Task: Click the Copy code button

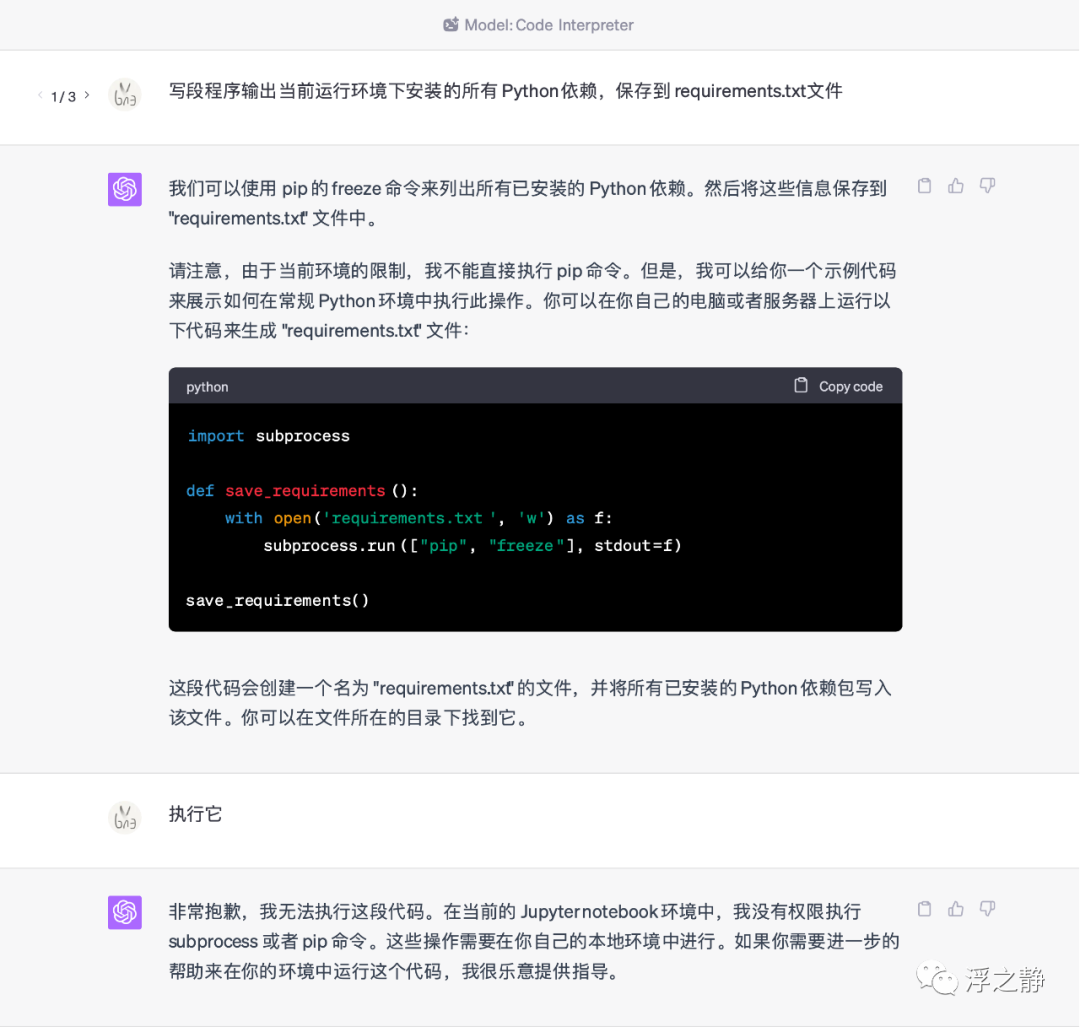Action: tap(838, 386)
